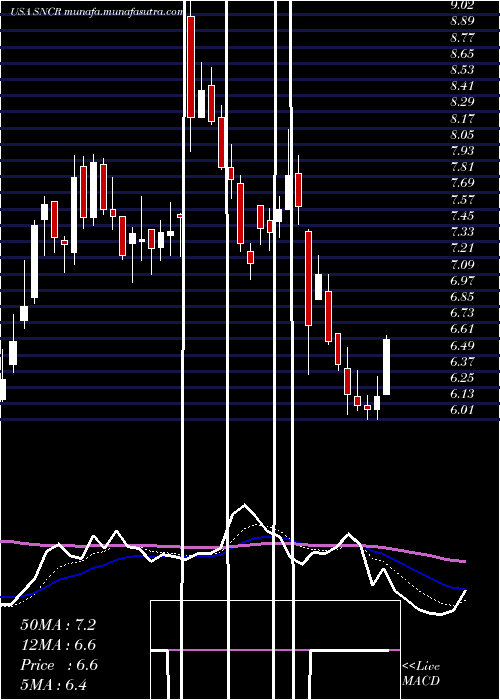Select the tallest red candlestick near 8.89
500x700 pixels.
pyautogui.click(x=191, y=67)
